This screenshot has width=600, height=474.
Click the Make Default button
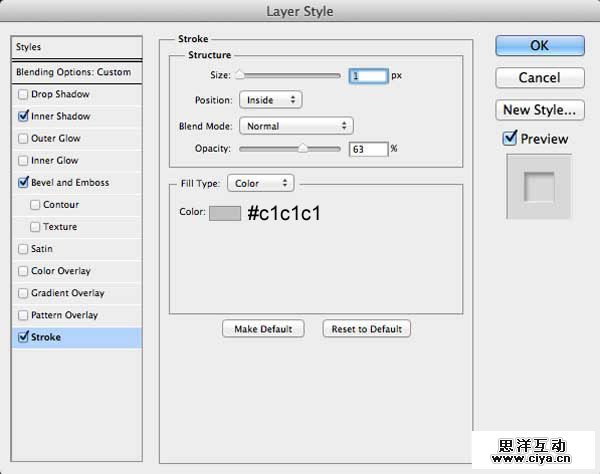coord(263,329)
